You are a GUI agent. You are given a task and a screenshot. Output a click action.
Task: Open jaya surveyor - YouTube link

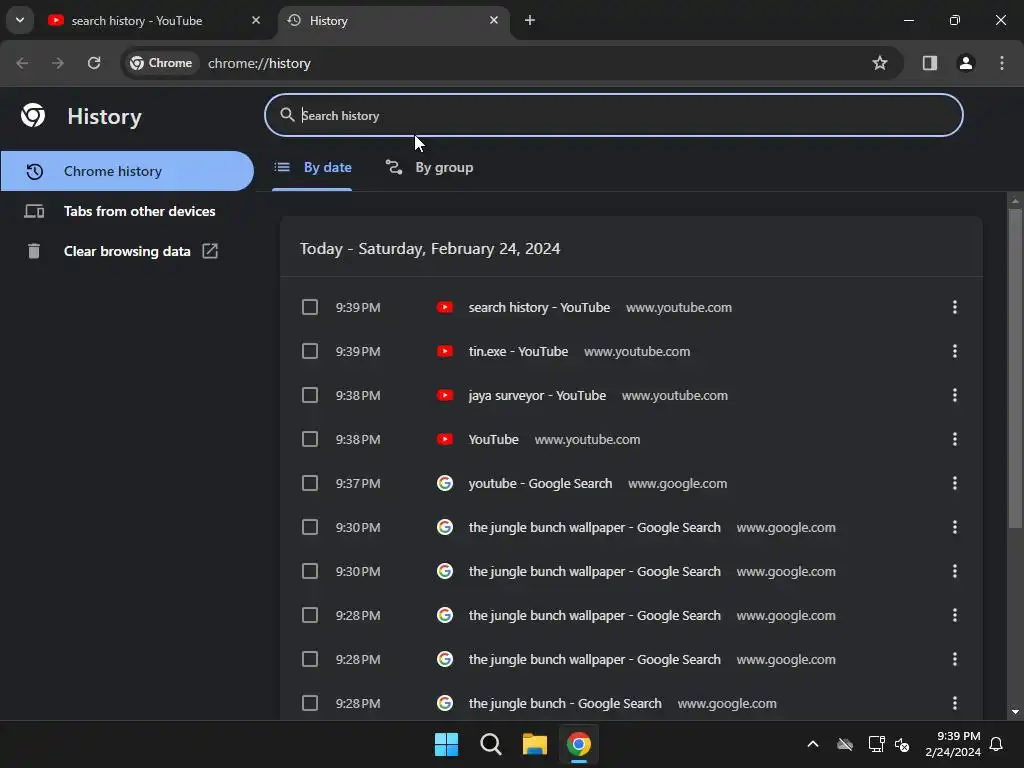537,396
